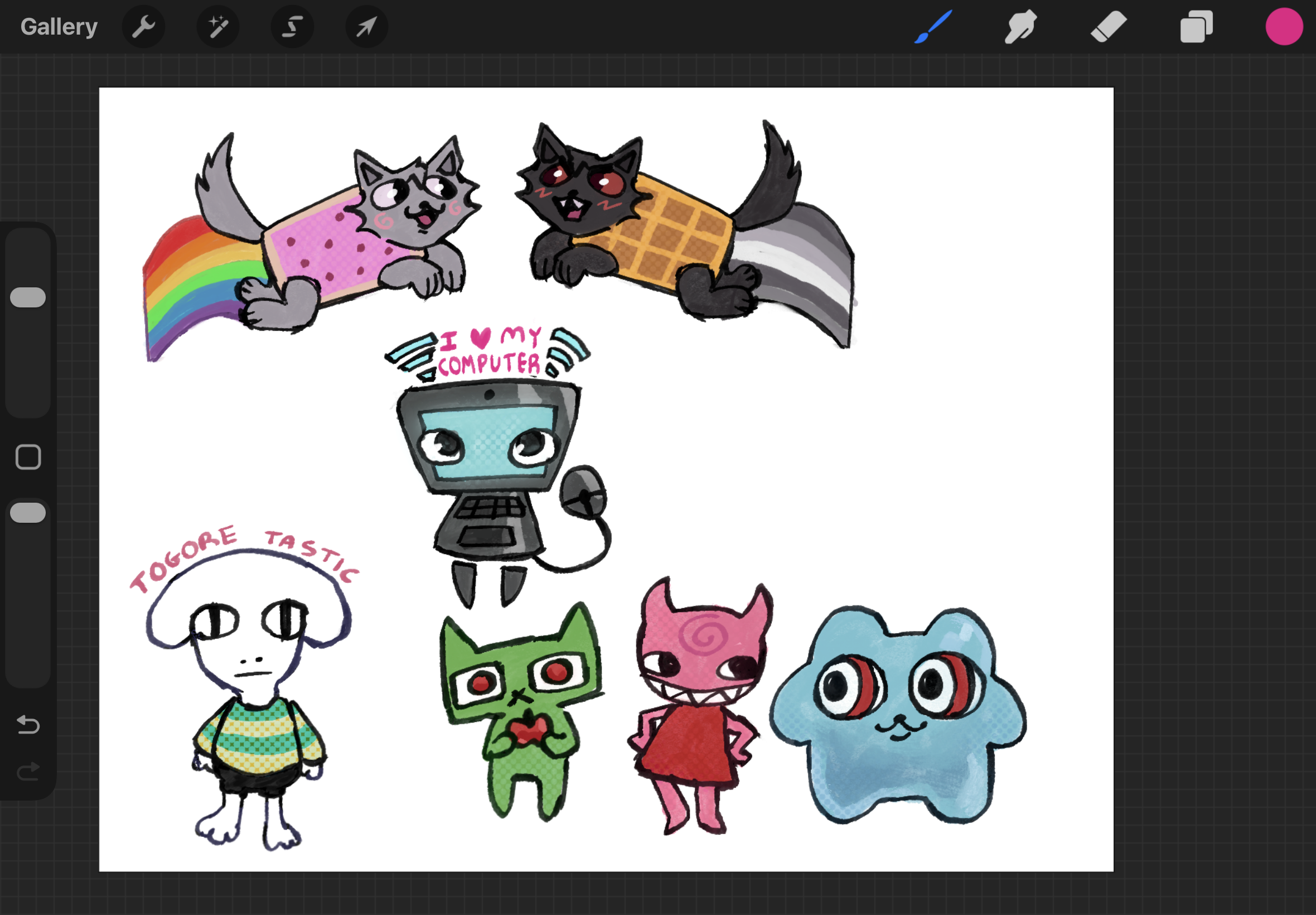
Task: Redo the action with the arrow
Action: (x=28, y=772)
